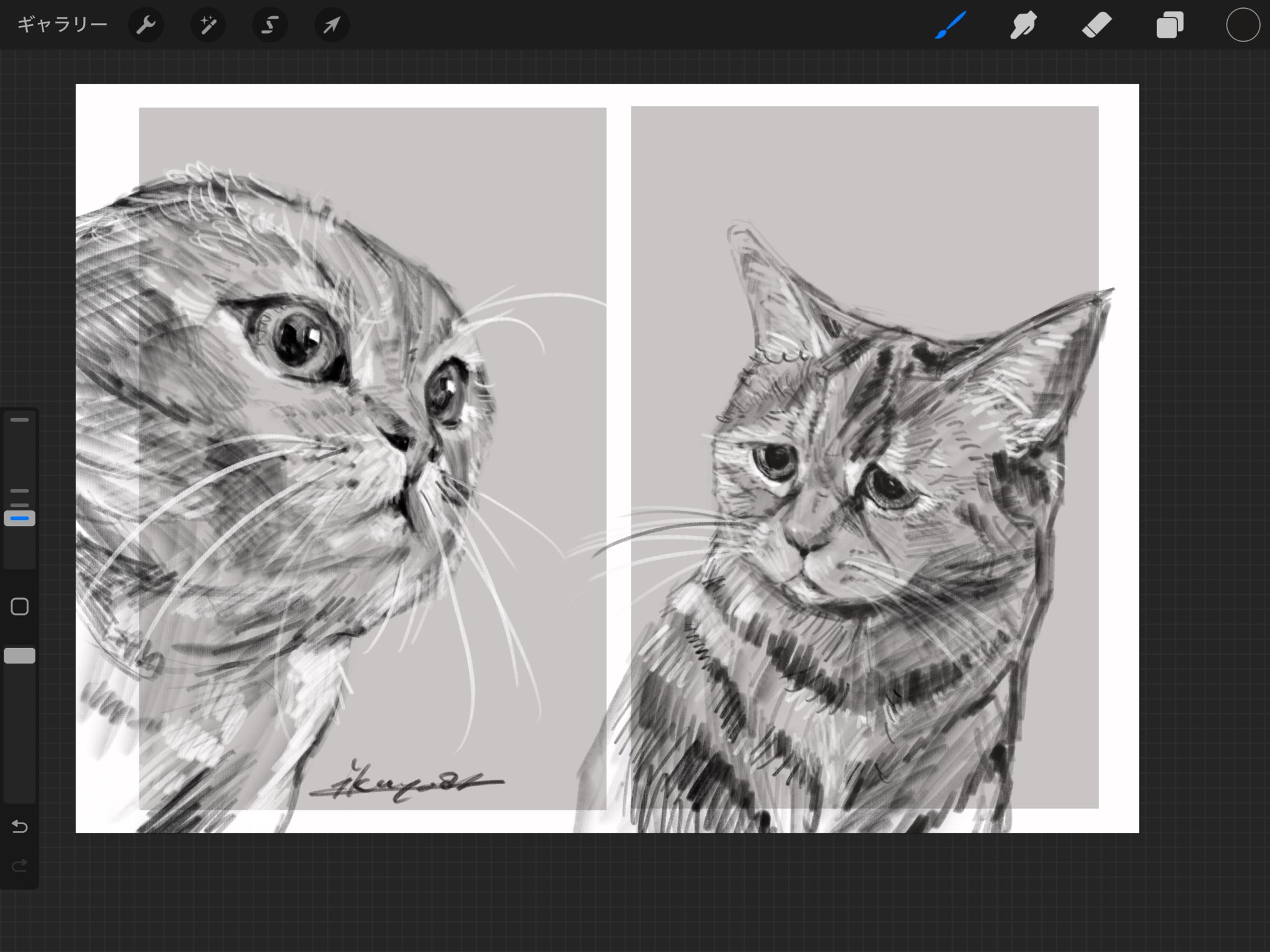Click the blue brush size slider handle
Viewport: 1270px width, 952px height.
coord(20,518)
